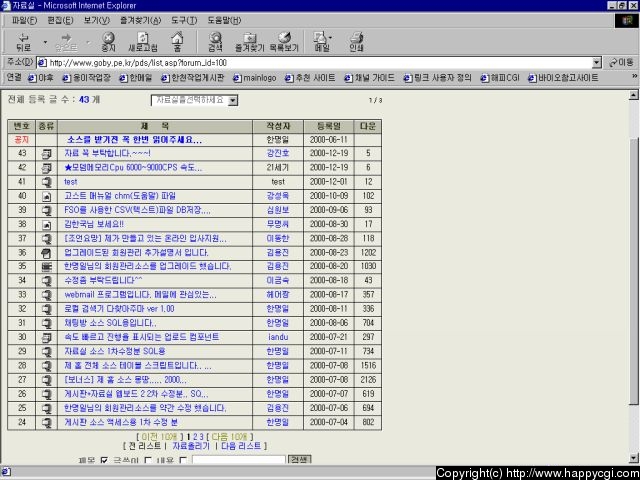Click the file type icon in row 35
Screen dimensions: 640x480
(47, 267)
